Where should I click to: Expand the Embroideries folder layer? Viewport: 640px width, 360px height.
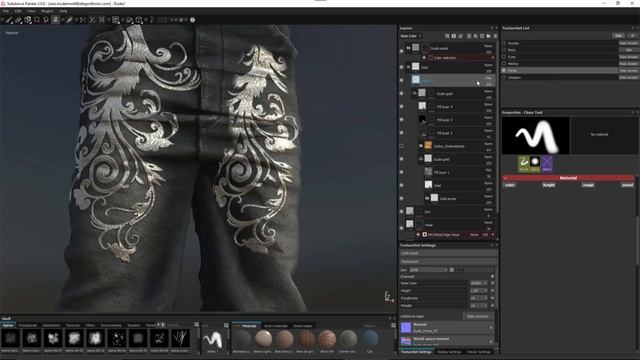tap(421, 146)
